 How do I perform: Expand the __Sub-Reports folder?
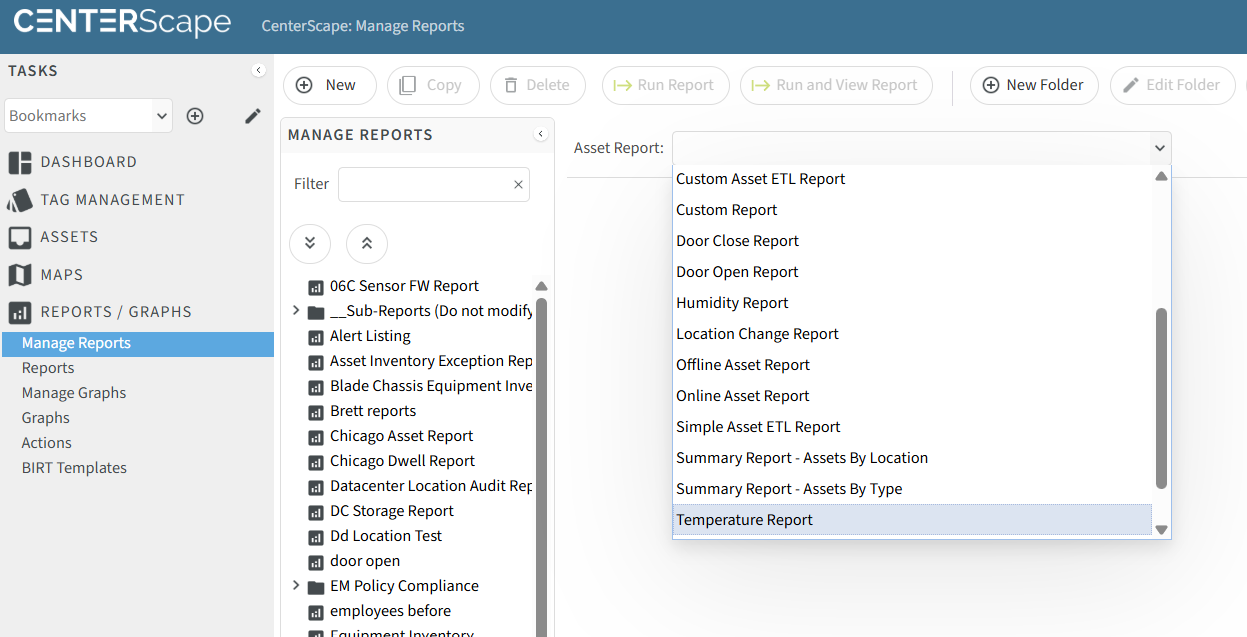click(296, 311)
